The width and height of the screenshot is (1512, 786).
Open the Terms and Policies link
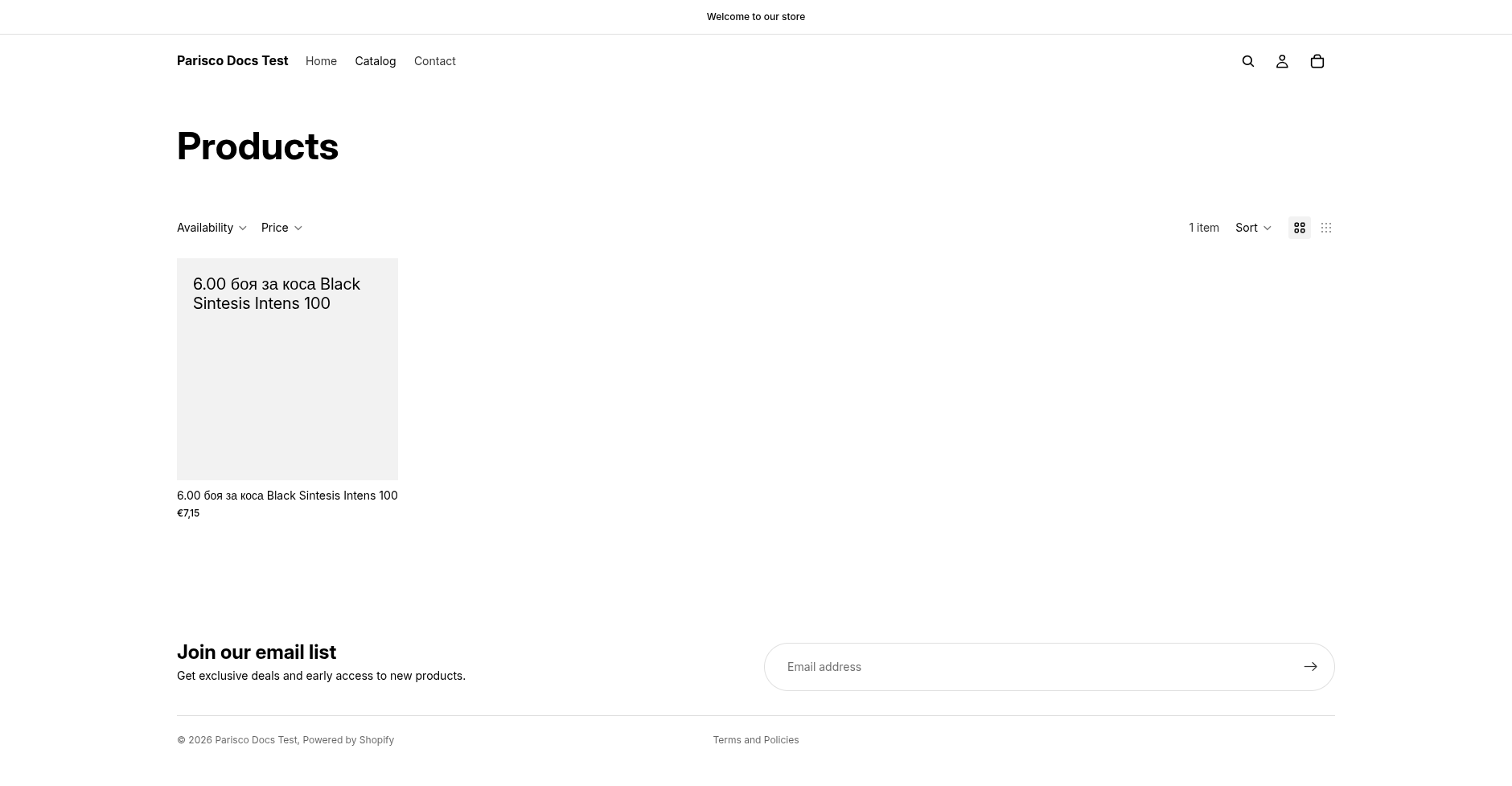tap(755, 740)
